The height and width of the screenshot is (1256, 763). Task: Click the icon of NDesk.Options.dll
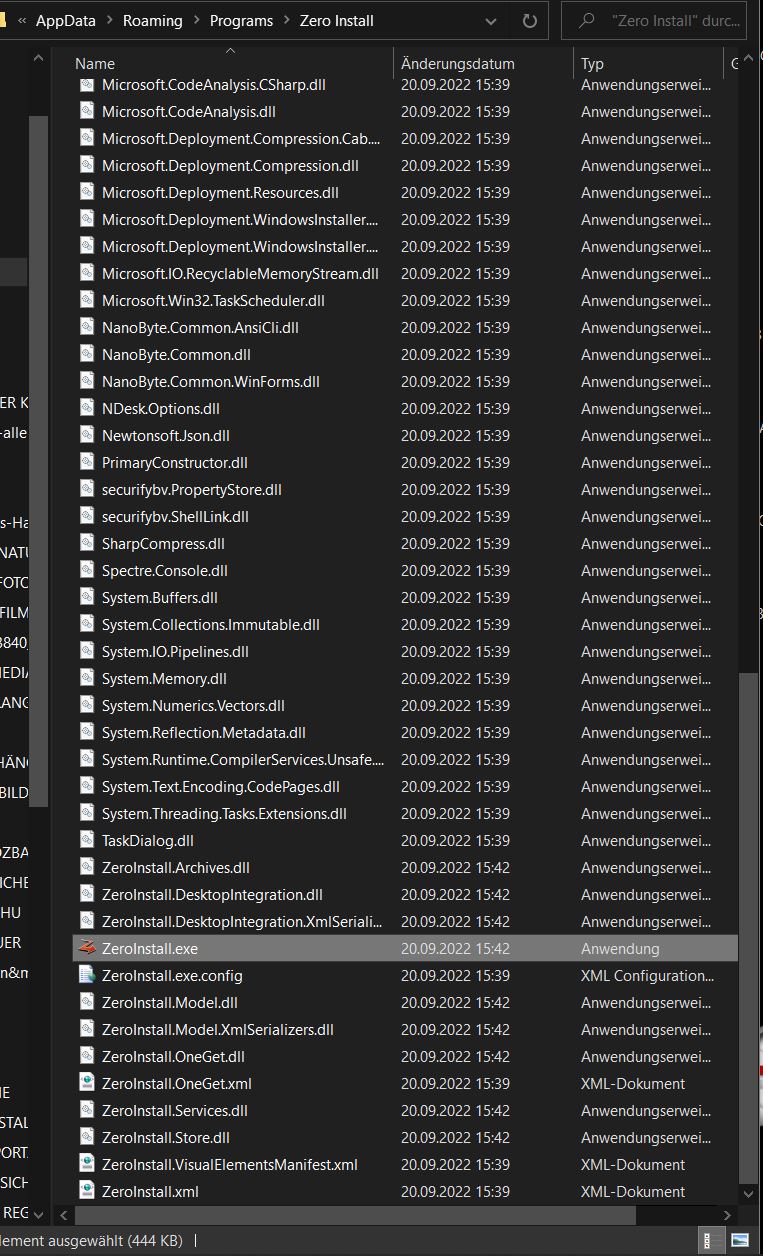[87, 408]
